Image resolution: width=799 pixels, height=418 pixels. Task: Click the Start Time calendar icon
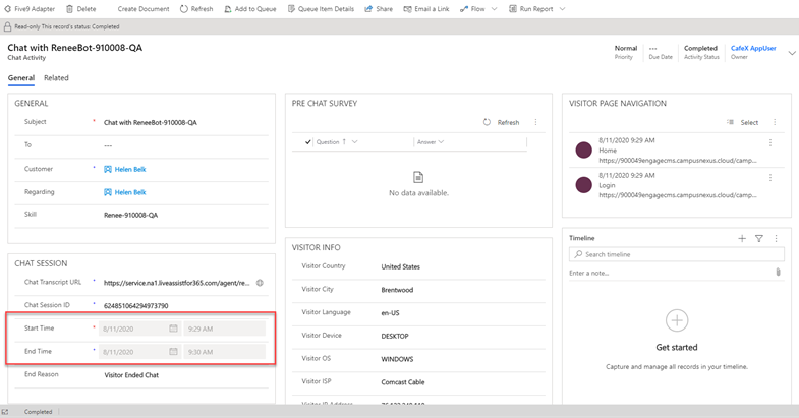tap(173, 328)
